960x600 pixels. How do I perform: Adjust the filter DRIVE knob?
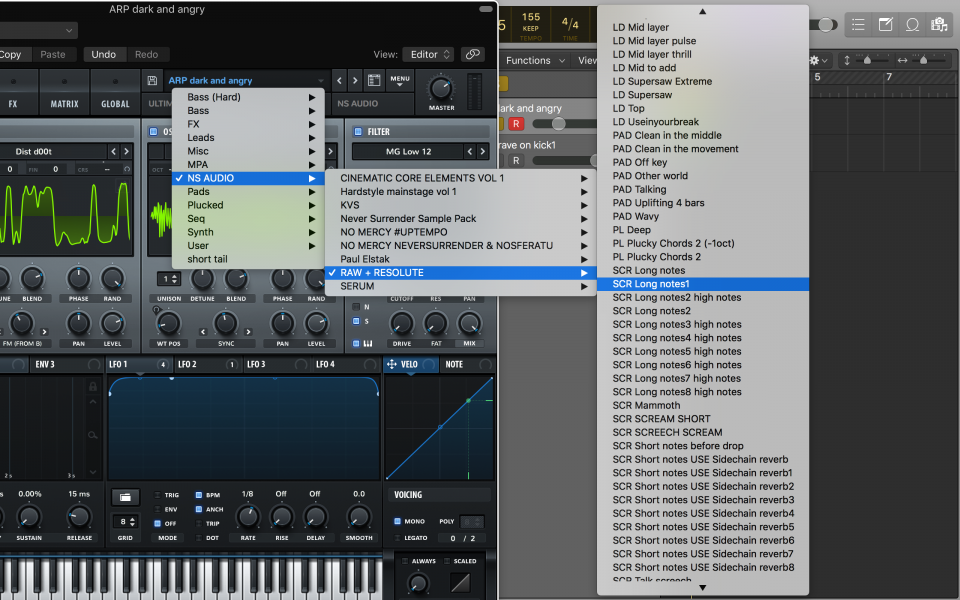[x=402, y=323]
